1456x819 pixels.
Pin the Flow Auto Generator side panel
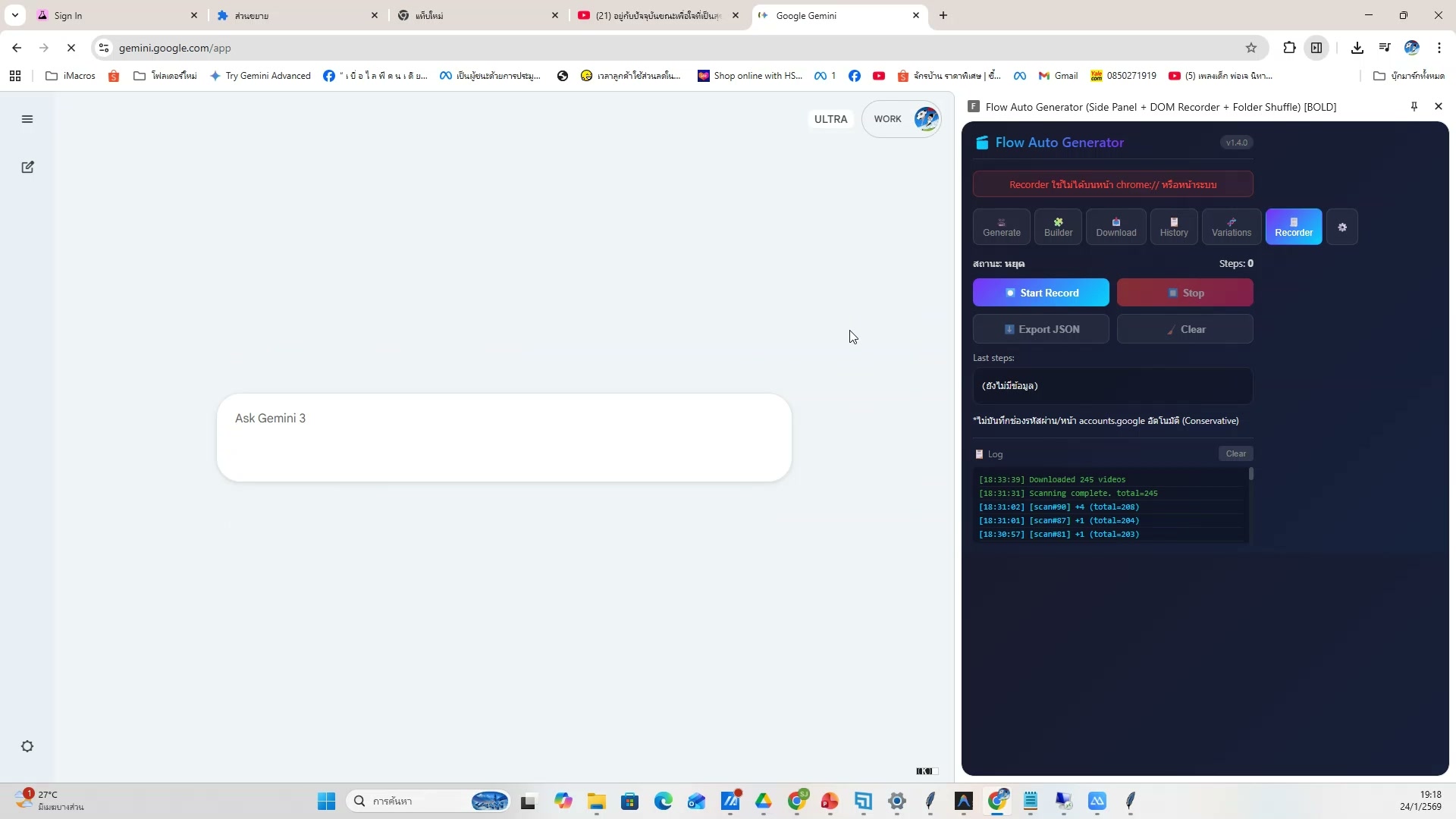click(1414, 107)
